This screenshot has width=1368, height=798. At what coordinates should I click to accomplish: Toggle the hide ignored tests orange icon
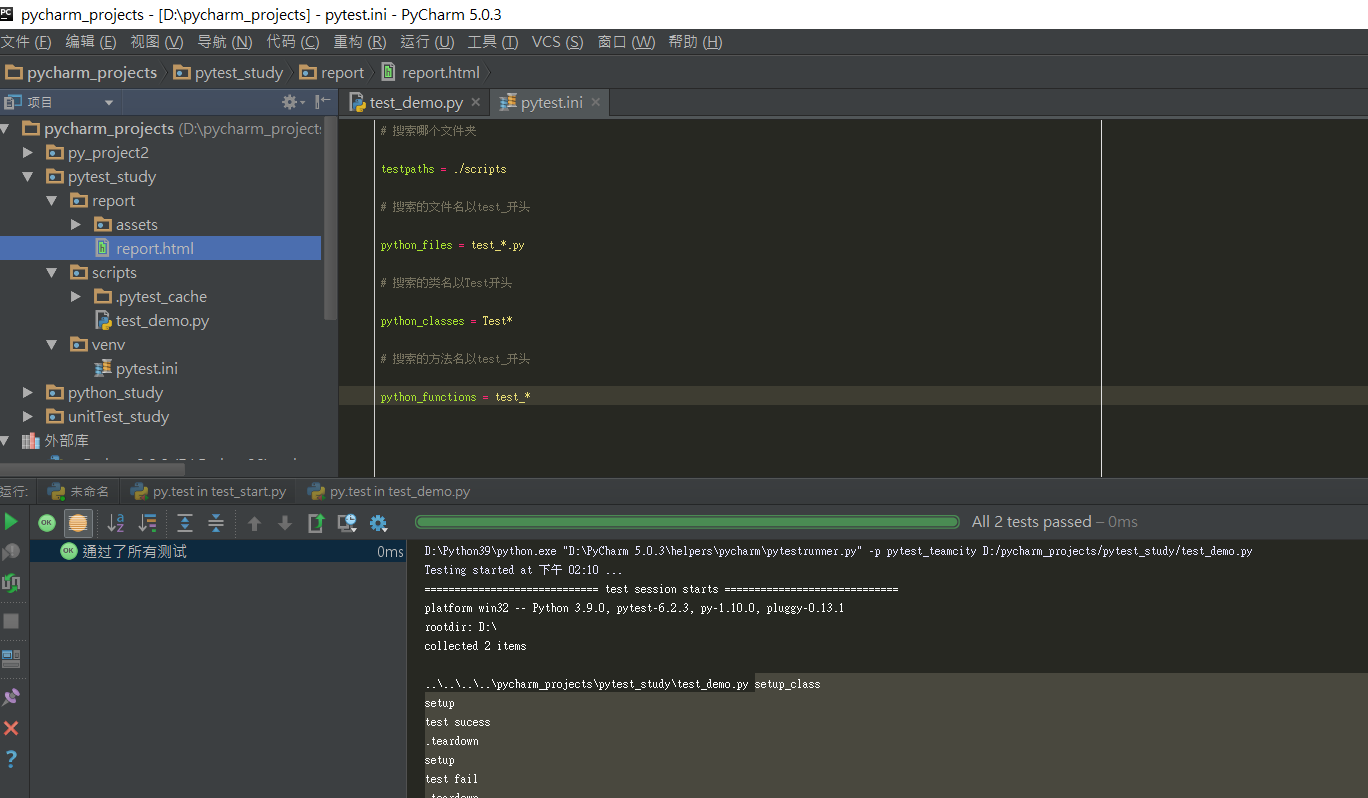click(x=78, y=522)
